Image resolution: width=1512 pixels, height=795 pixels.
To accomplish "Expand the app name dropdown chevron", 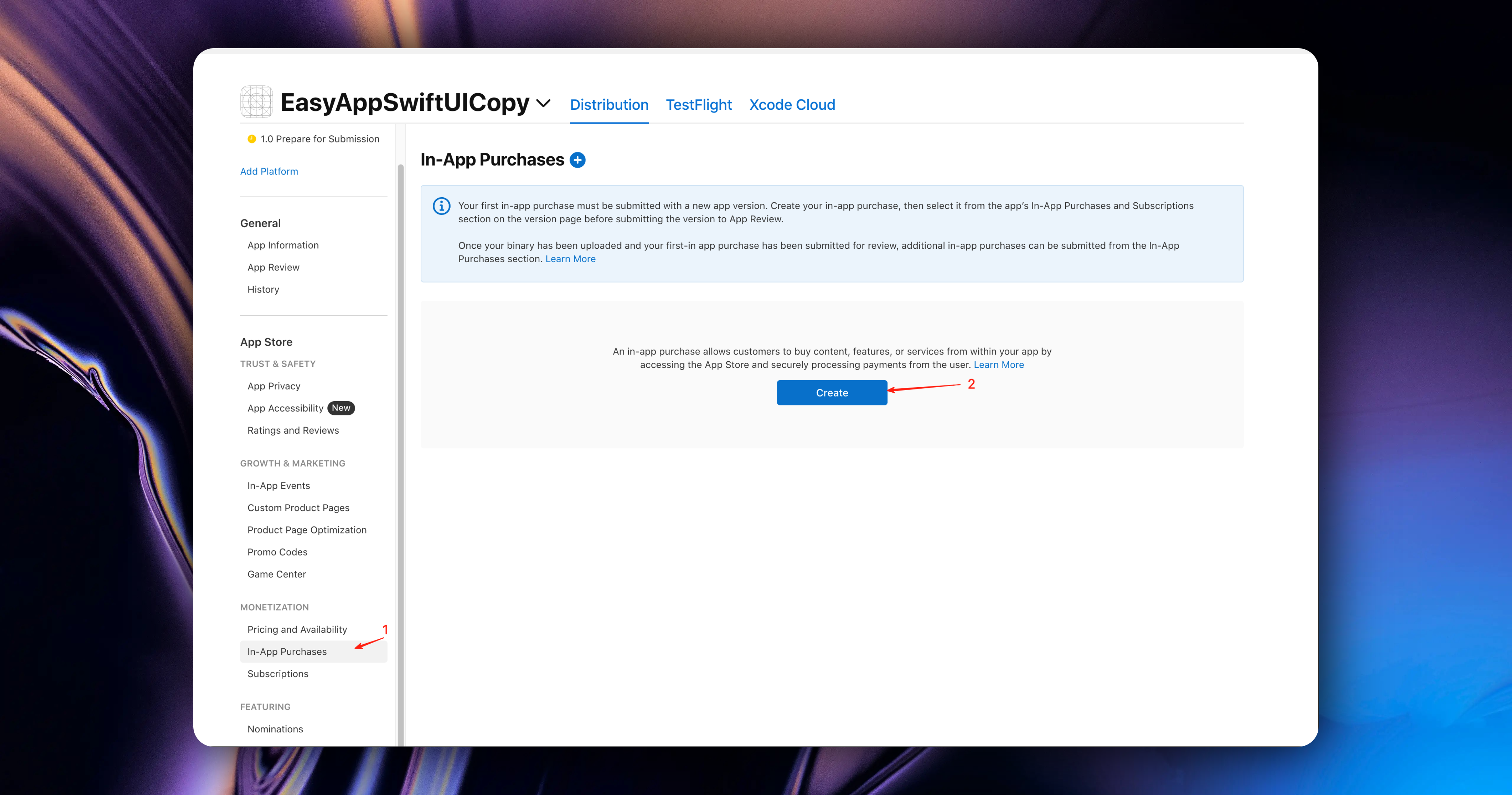I will (543, 103).
